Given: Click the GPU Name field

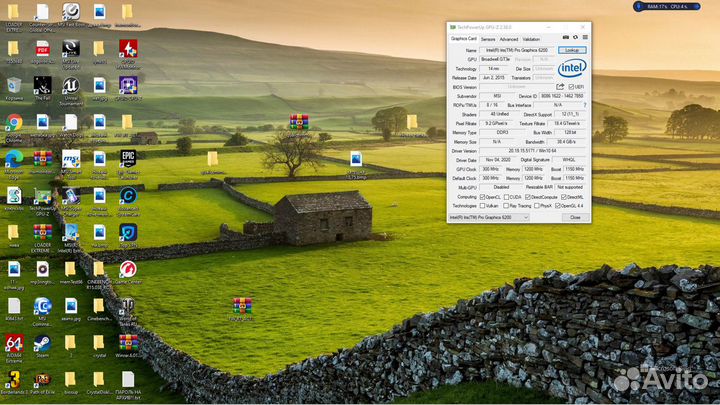Looking at the screenshot, I should click(517, 50).
